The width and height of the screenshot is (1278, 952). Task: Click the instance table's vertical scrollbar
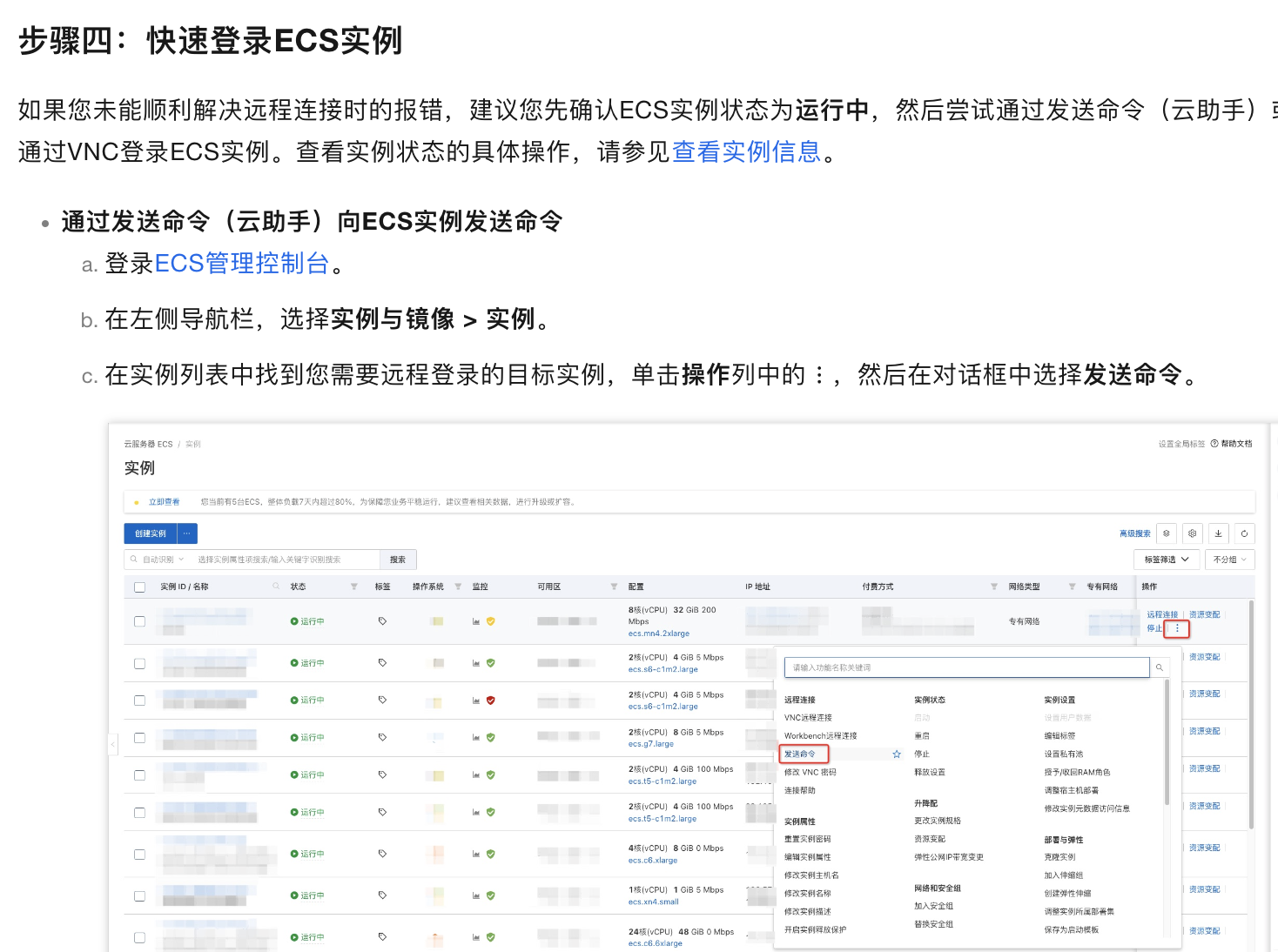[1251, 714]
